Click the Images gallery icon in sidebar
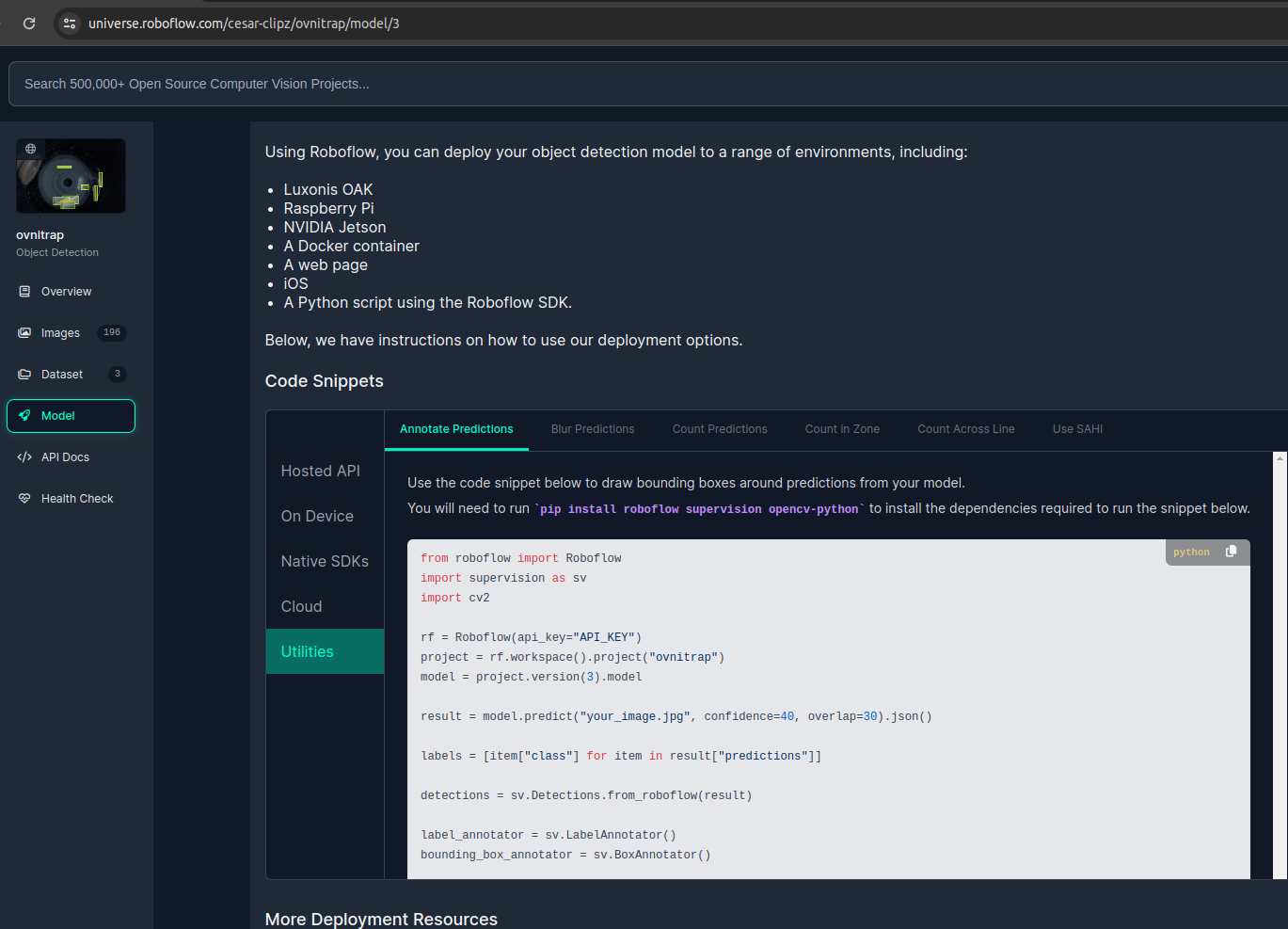The width and height of the screenshot is (1288, 929). click(24, 333)
